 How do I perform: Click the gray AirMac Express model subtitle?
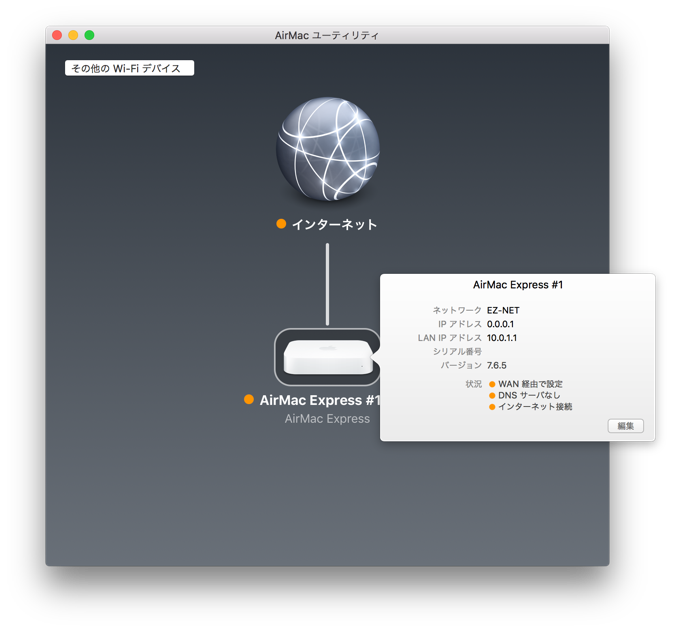point(327,419)
